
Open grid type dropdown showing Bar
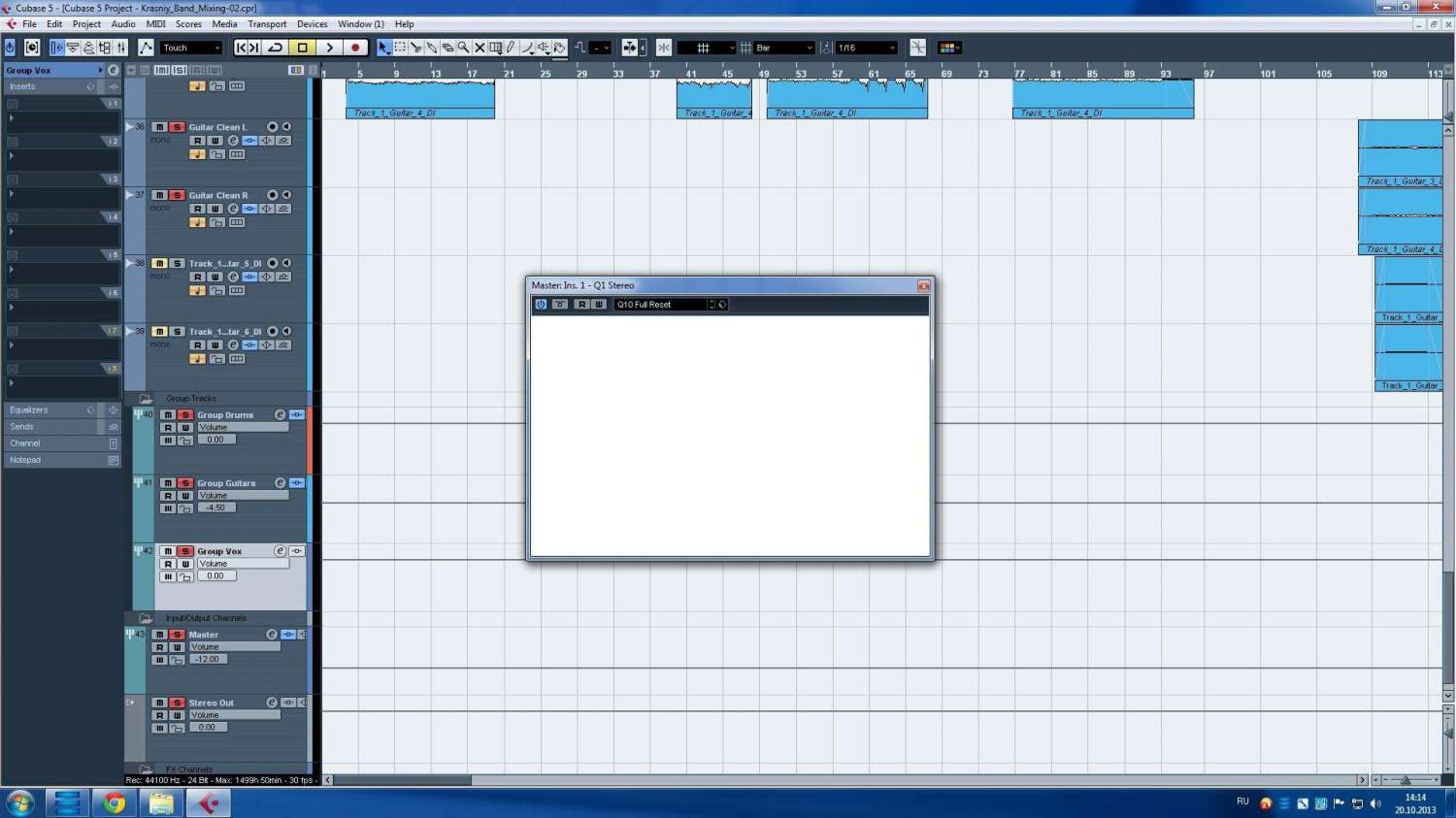click(x=784, y=48)
